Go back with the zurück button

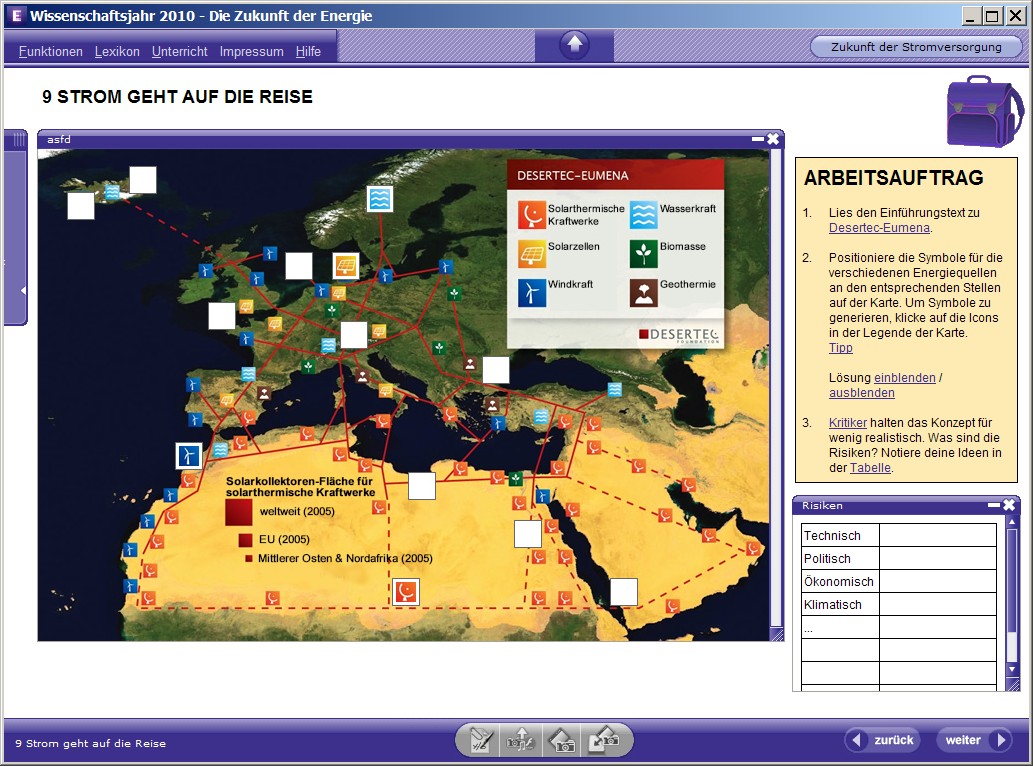(882, 740)
